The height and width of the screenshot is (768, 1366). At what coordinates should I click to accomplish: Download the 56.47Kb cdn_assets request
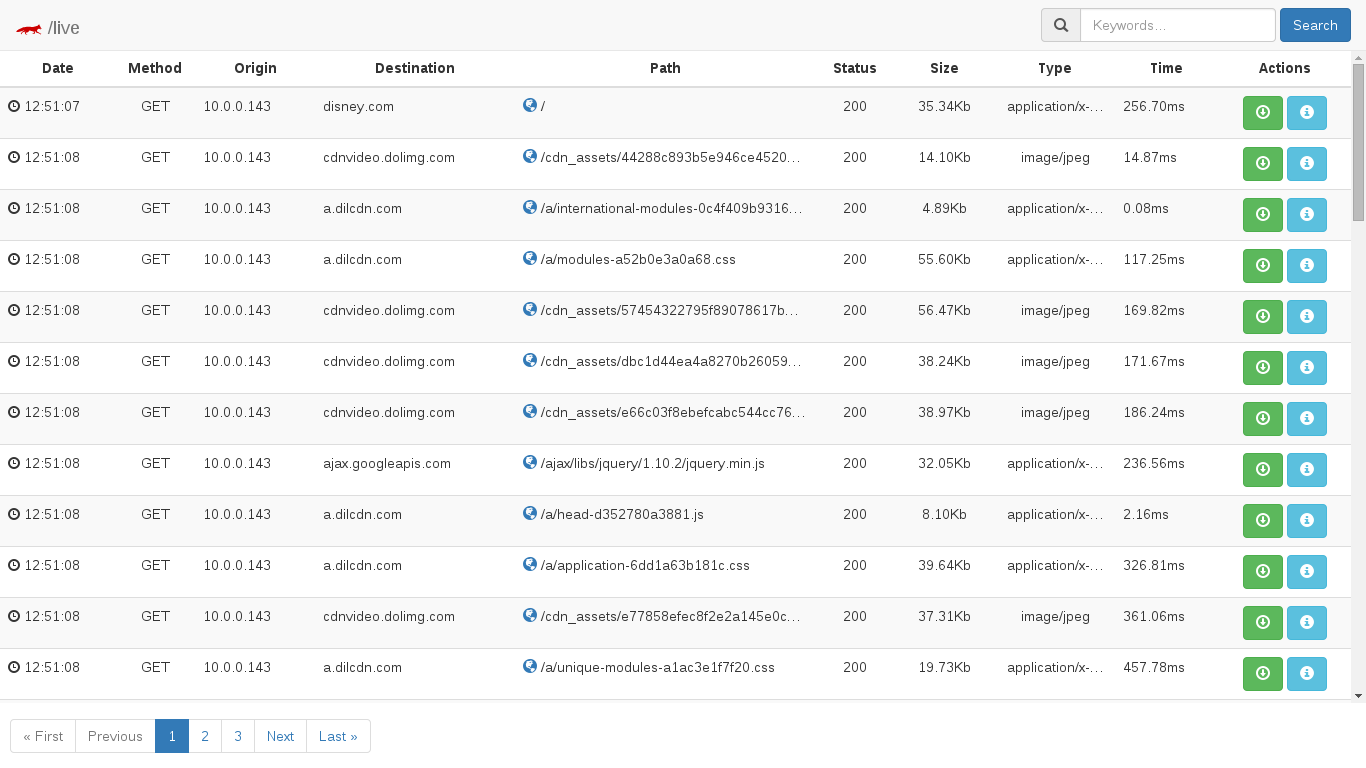tap(1263, 317)
